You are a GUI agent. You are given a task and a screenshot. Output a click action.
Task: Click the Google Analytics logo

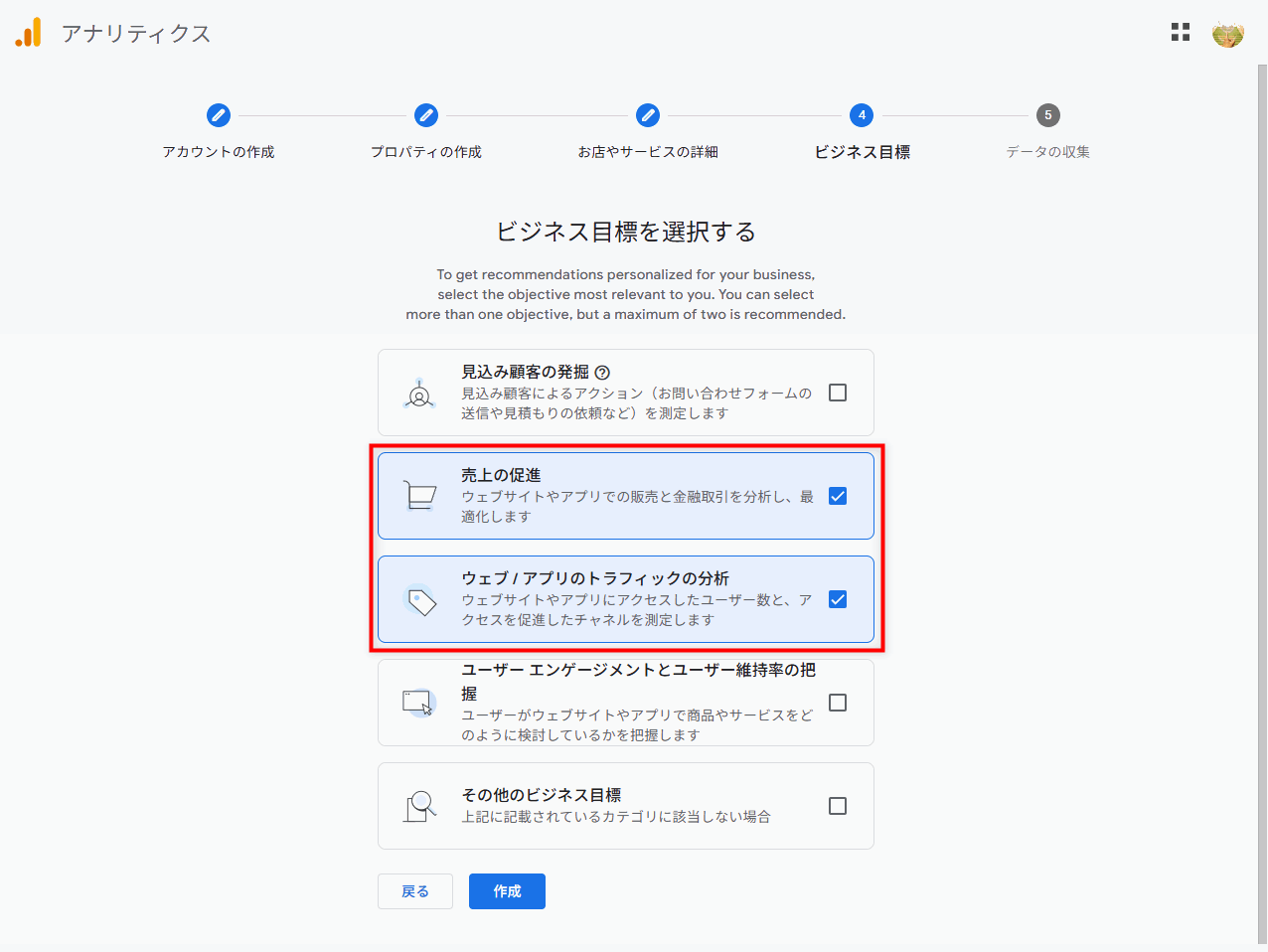pyautogui.click(x=29, y=33)
